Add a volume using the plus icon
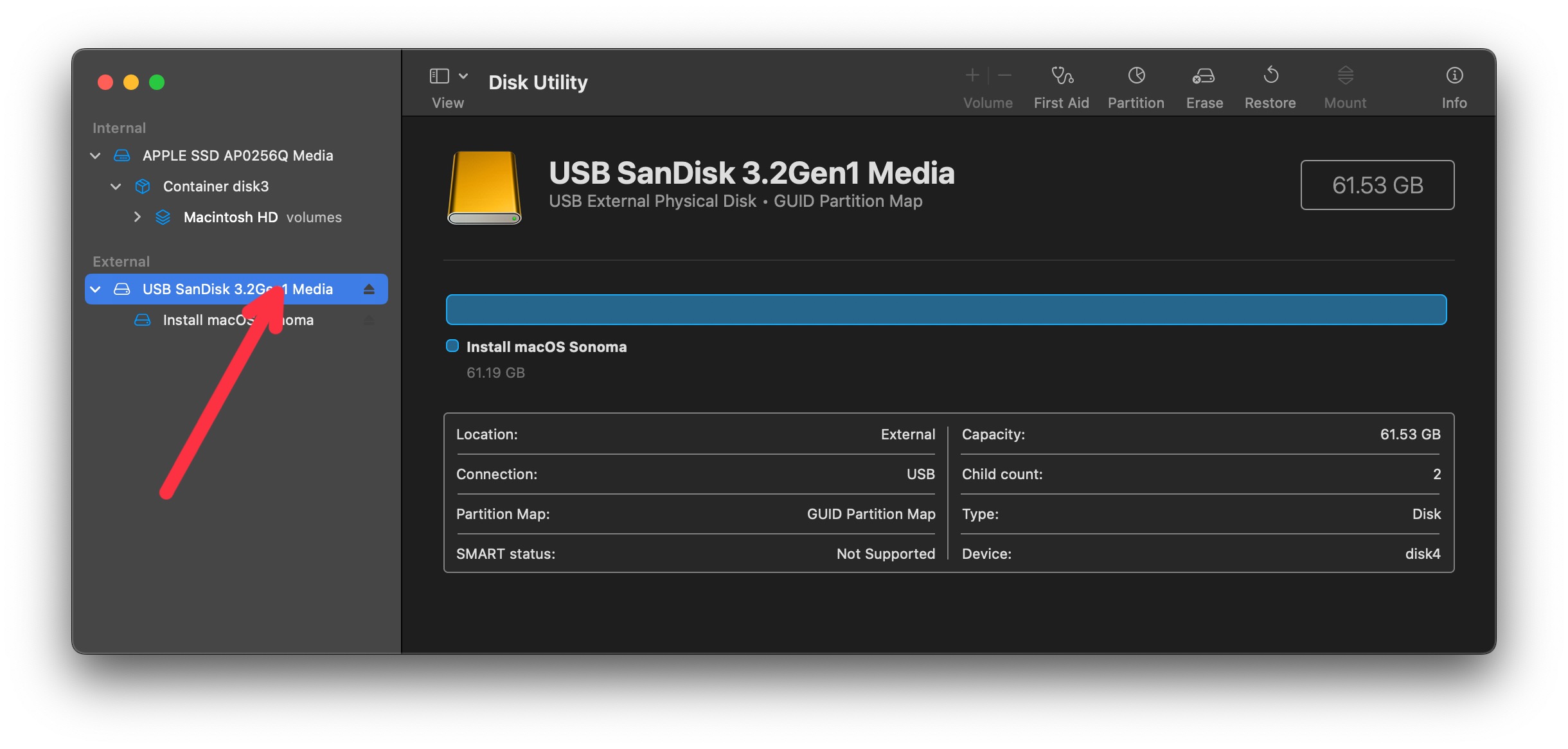This screenshot has height=749, width=1568. pos(972,75)
